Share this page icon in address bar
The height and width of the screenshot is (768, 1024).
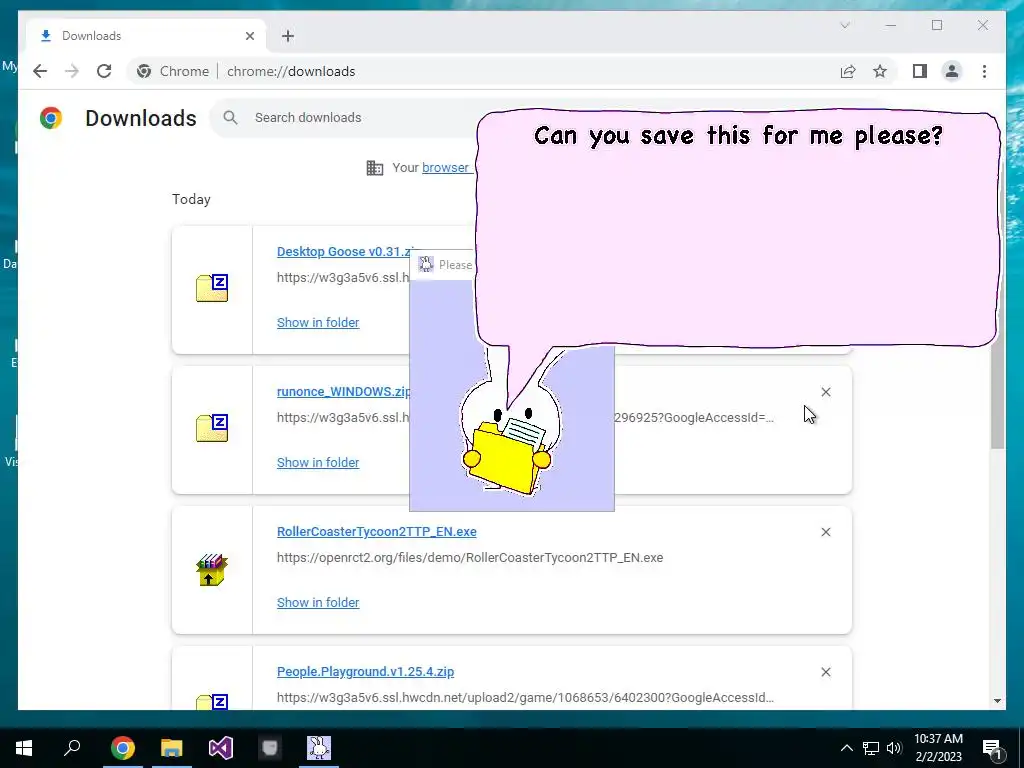click(848, 71)
